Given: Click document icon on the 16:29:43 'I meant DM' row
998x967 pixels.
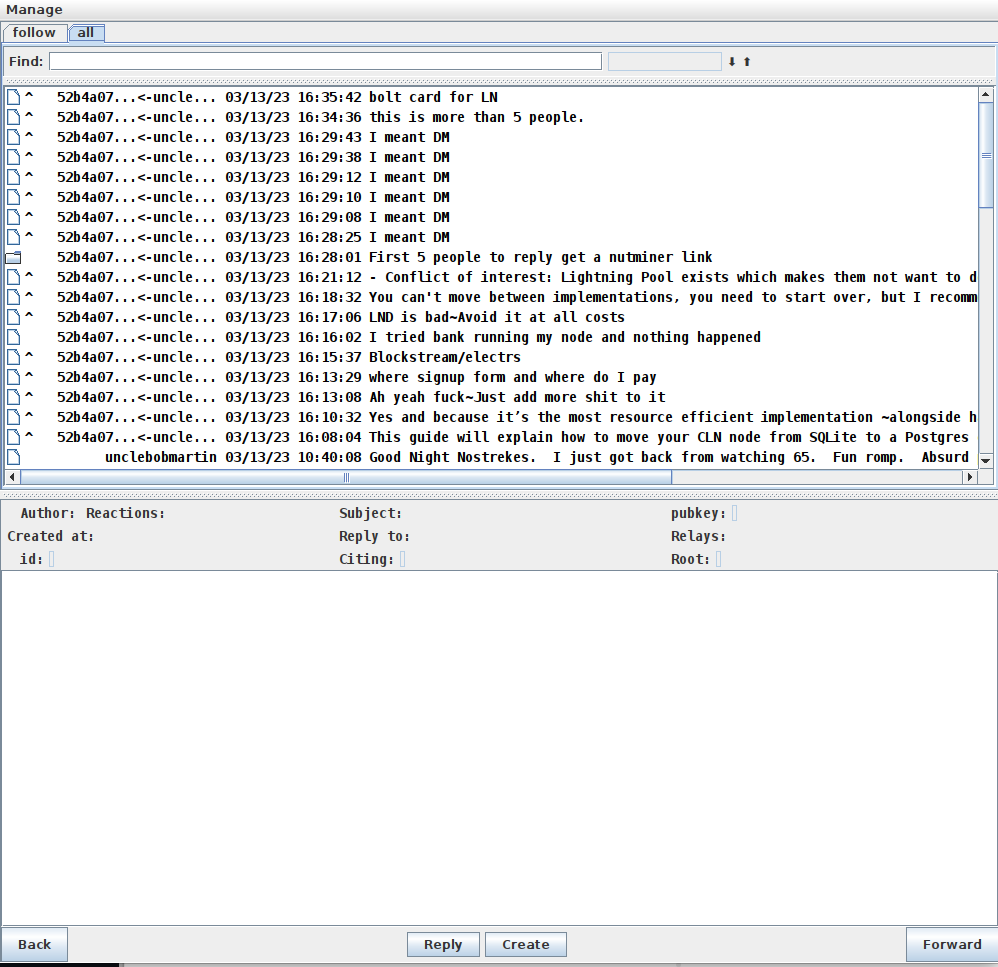Looking at the screenshot, I should (x=13, y=137).
